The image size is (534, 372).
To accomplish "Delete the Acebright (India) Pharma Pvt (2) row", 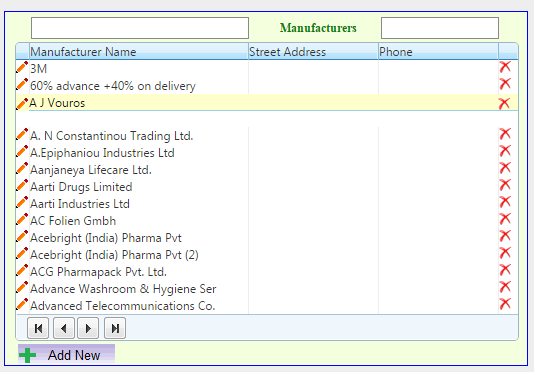I will click(505, 253).
